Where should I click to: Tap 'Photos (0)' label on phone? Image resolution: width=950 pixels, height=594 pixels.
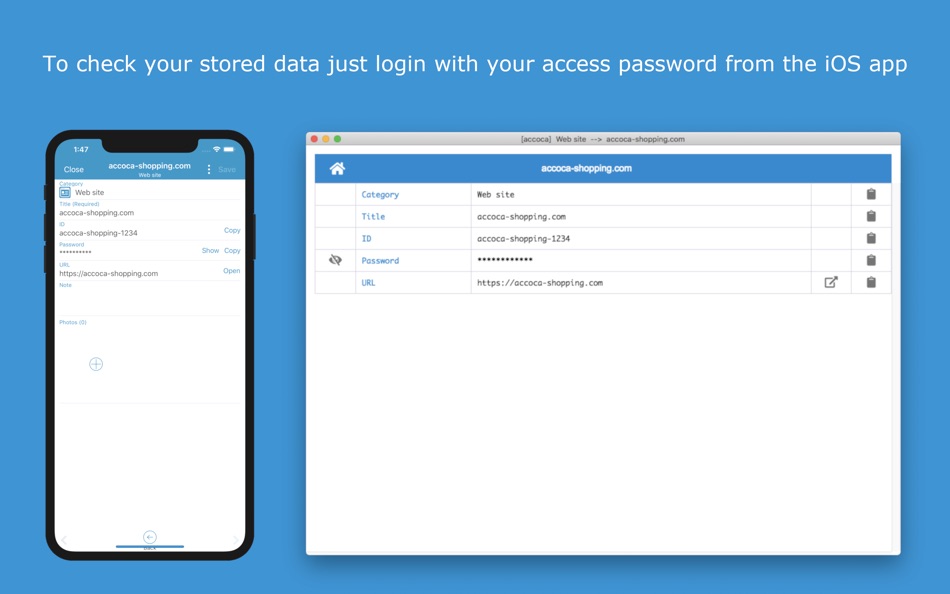[73, 322]
